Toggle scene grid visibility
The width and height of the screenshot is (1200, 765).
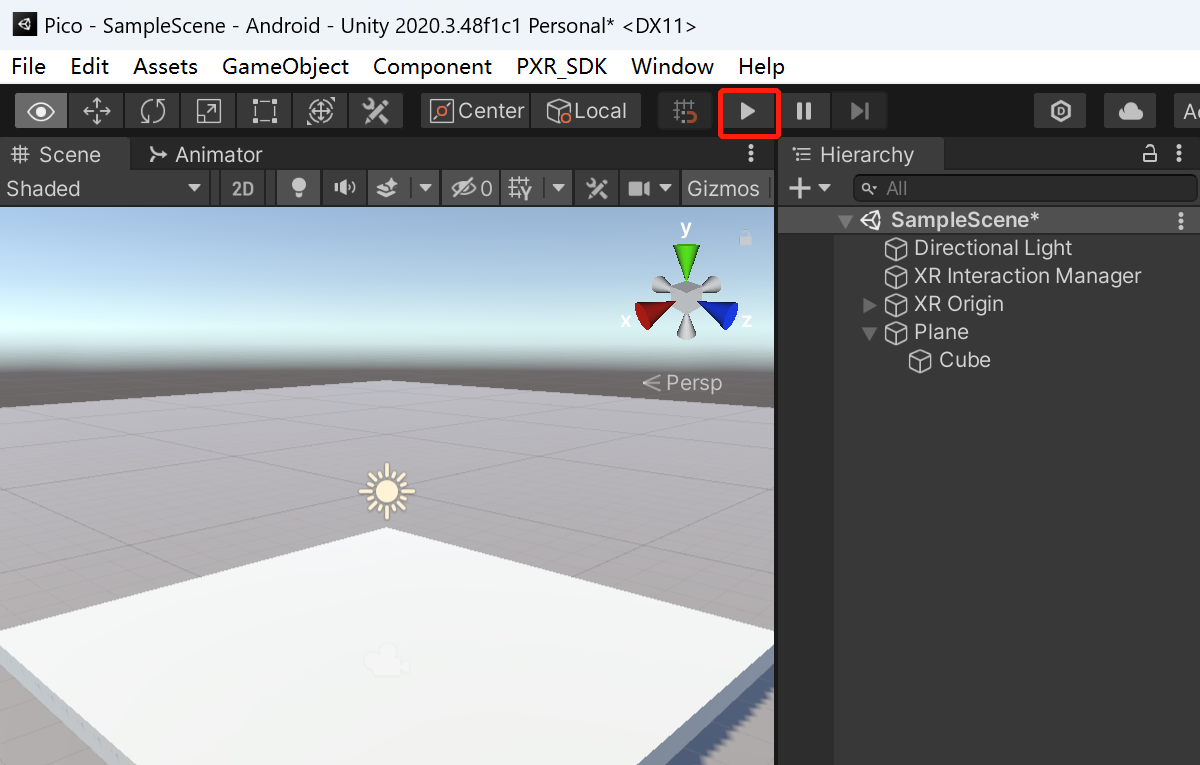pyautogui.click(x=522, y=188)
